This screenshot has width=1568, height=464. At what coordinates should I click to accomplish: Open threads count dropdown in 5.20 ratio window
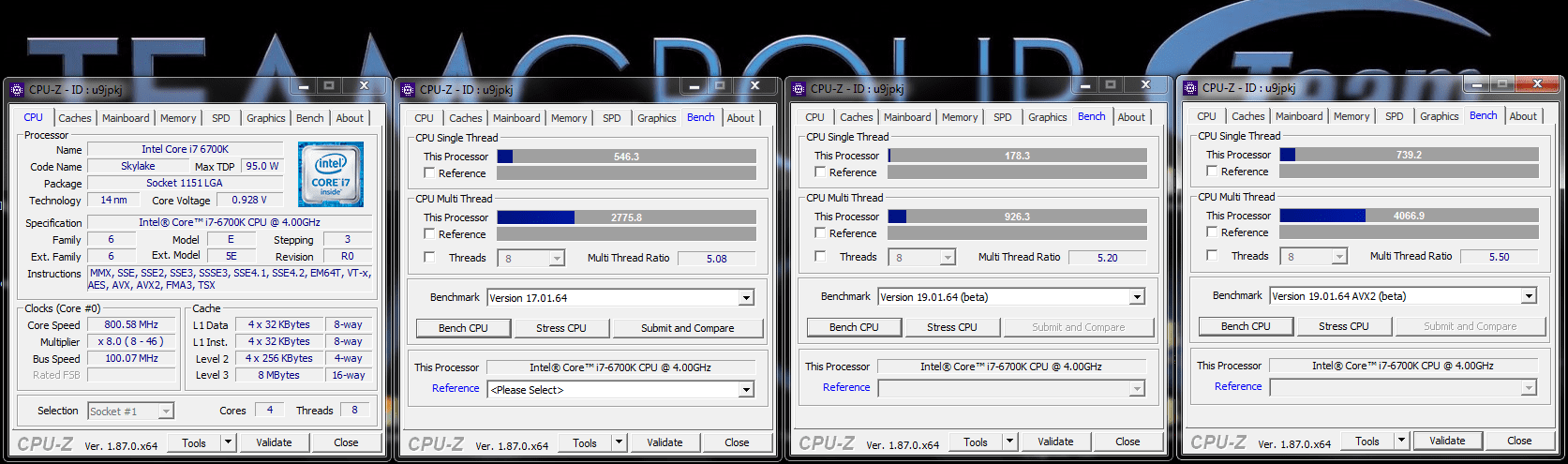948,258
